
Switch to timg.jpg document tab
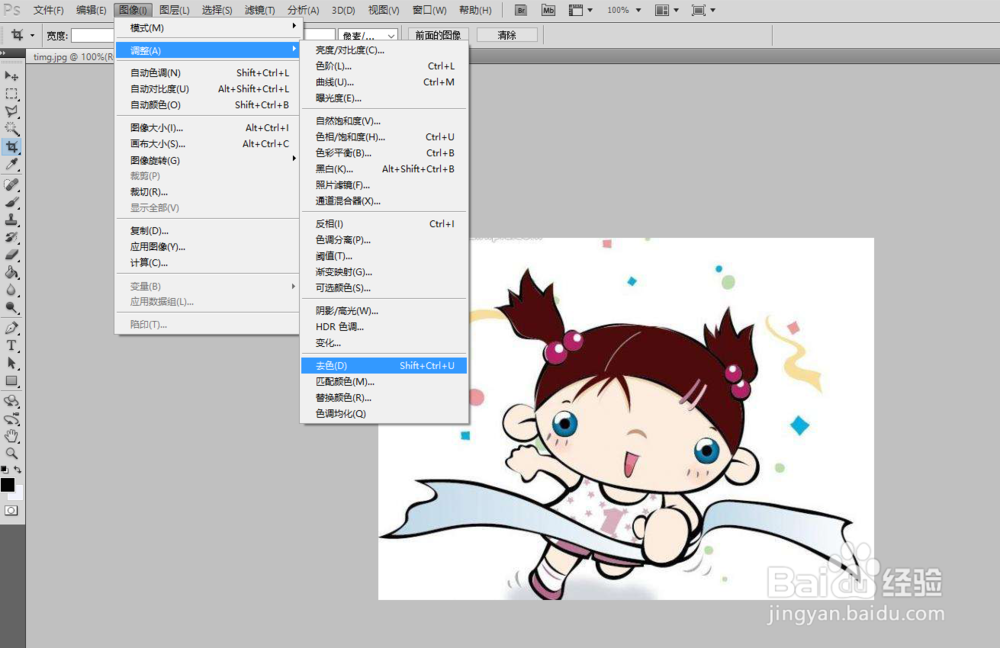(x=71, y=57)
